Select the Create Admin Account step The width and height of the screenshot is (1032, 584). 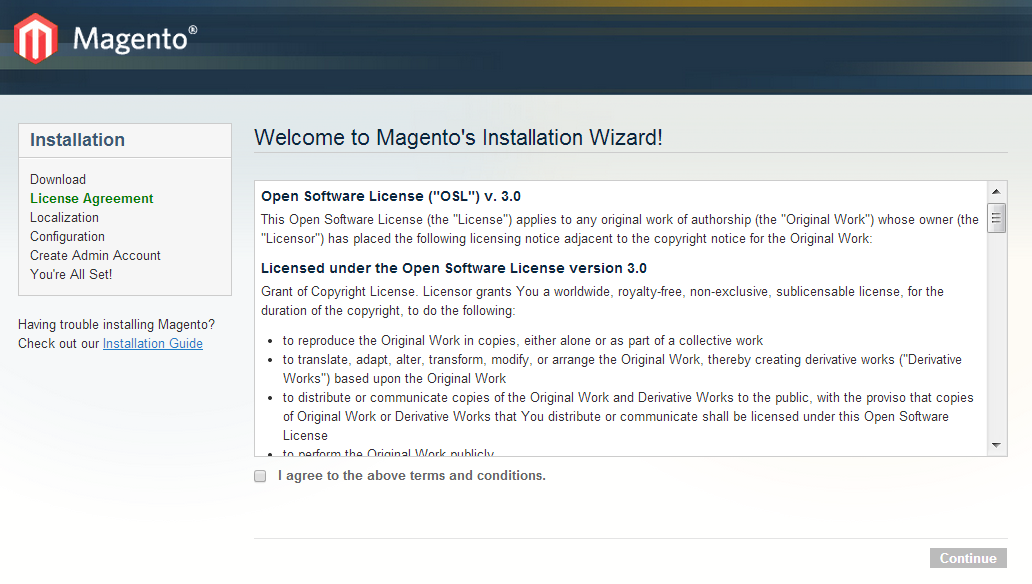(x=95, y=255)
